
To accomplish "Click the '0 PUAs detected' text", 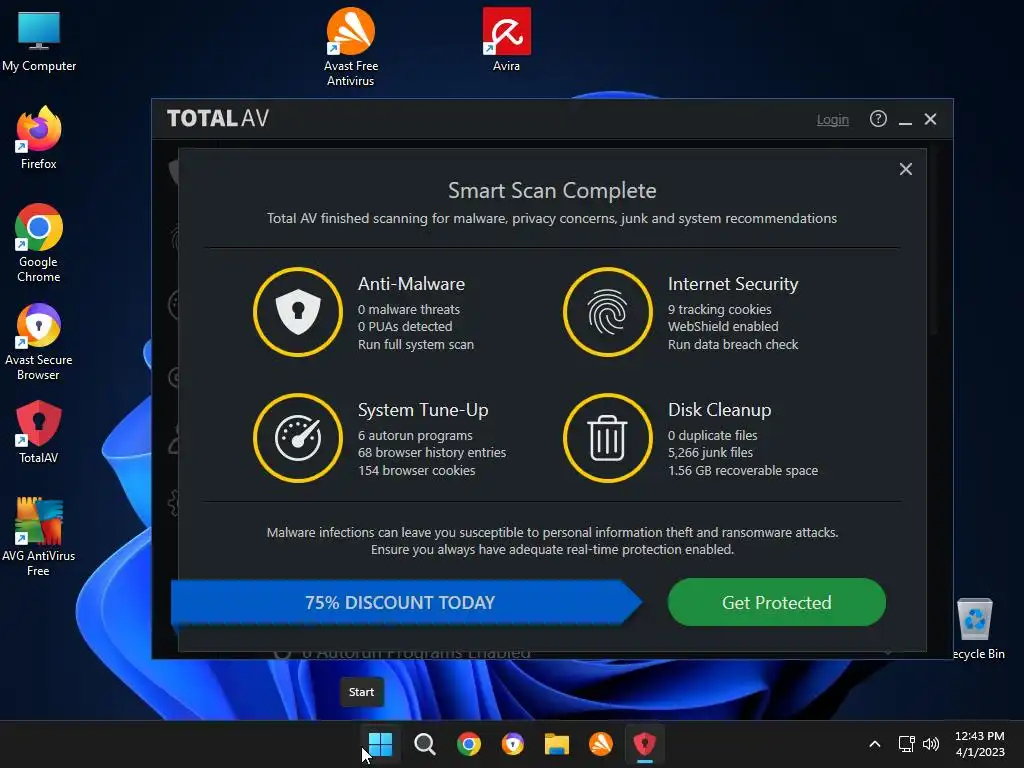I will click(405, 327).
